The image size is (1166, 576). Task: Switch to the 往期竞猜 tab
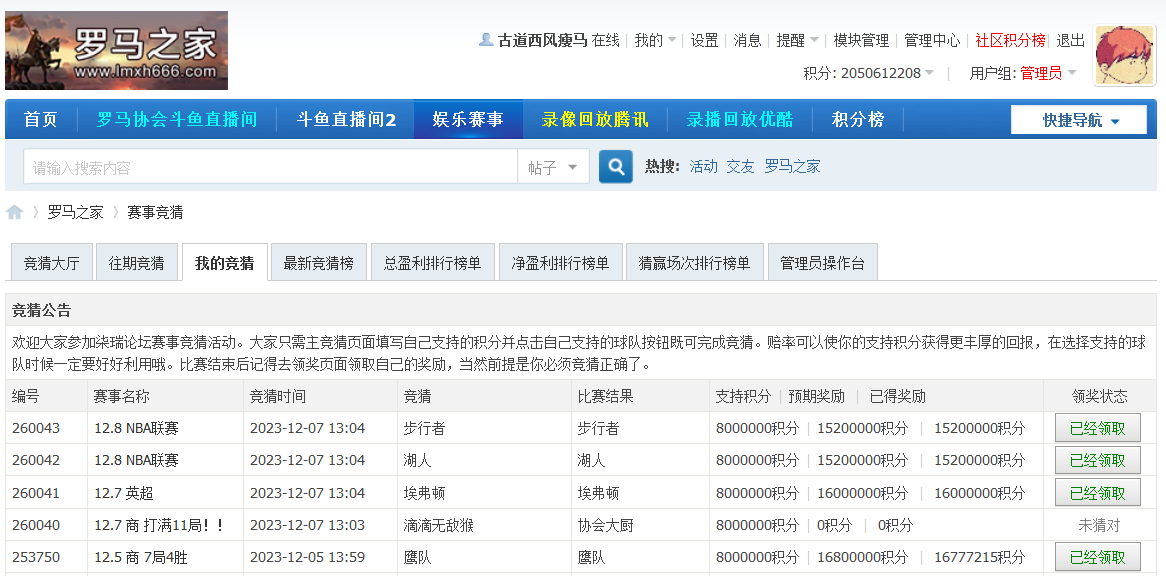(x=137, y=261)
